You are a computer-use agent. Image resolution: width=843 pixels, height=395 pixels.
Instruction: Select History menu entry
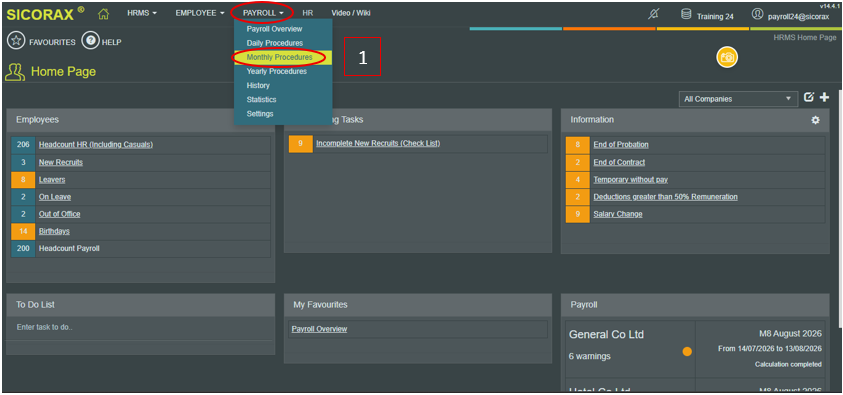click(x=258, y=85)
